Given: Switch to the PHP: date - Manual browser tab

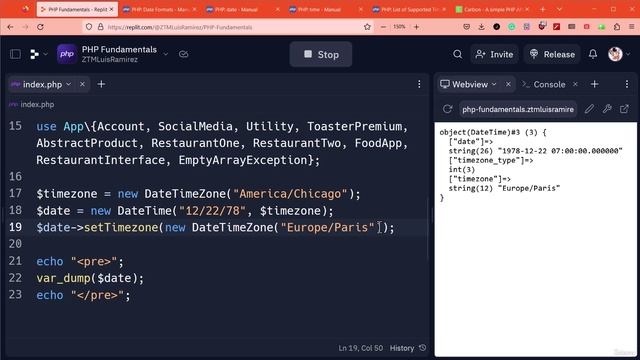Looking at the screenshot, I should (x=242, y=9).
